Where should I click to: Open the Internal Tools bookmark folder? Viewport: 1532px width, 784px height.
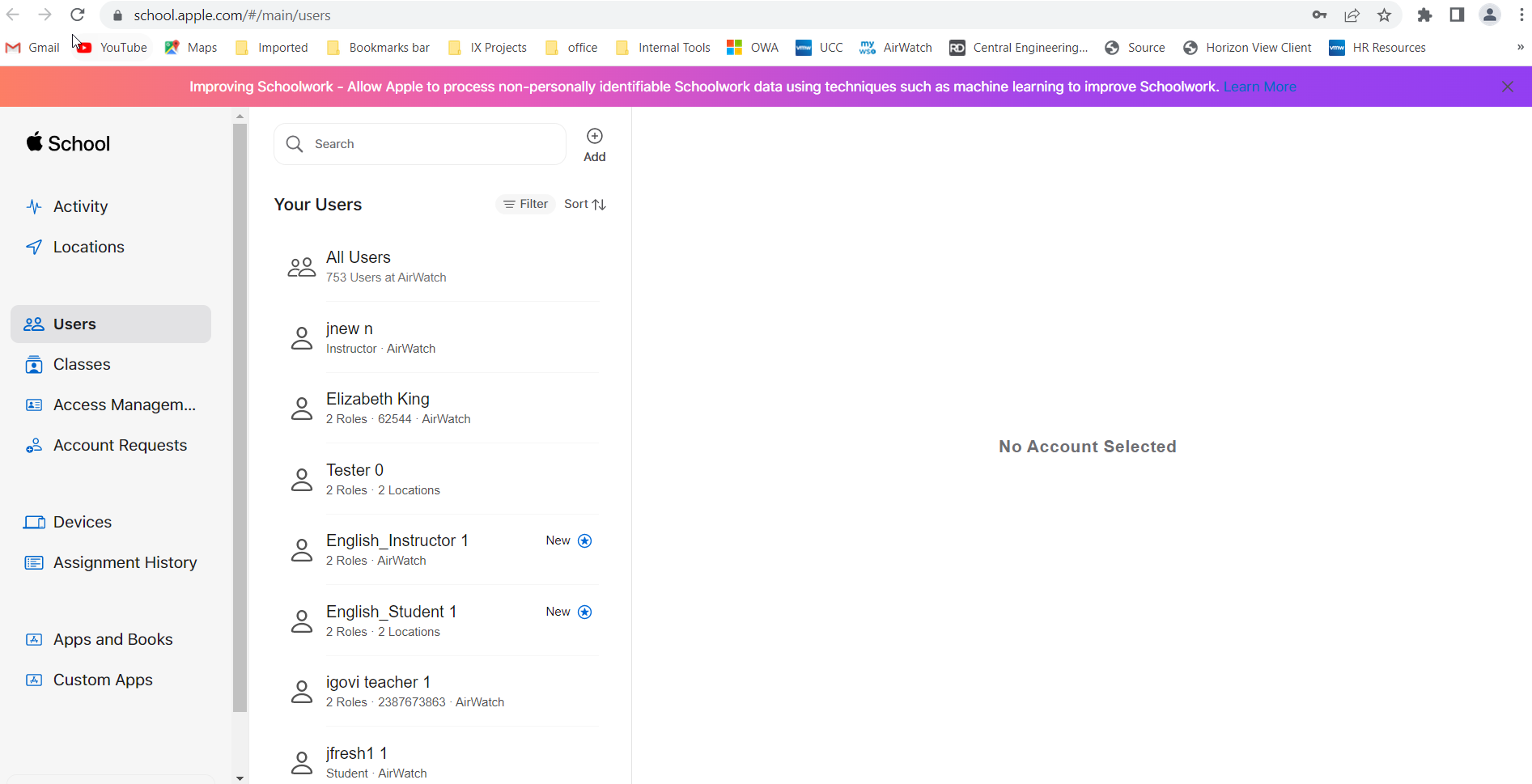[663, 48]
